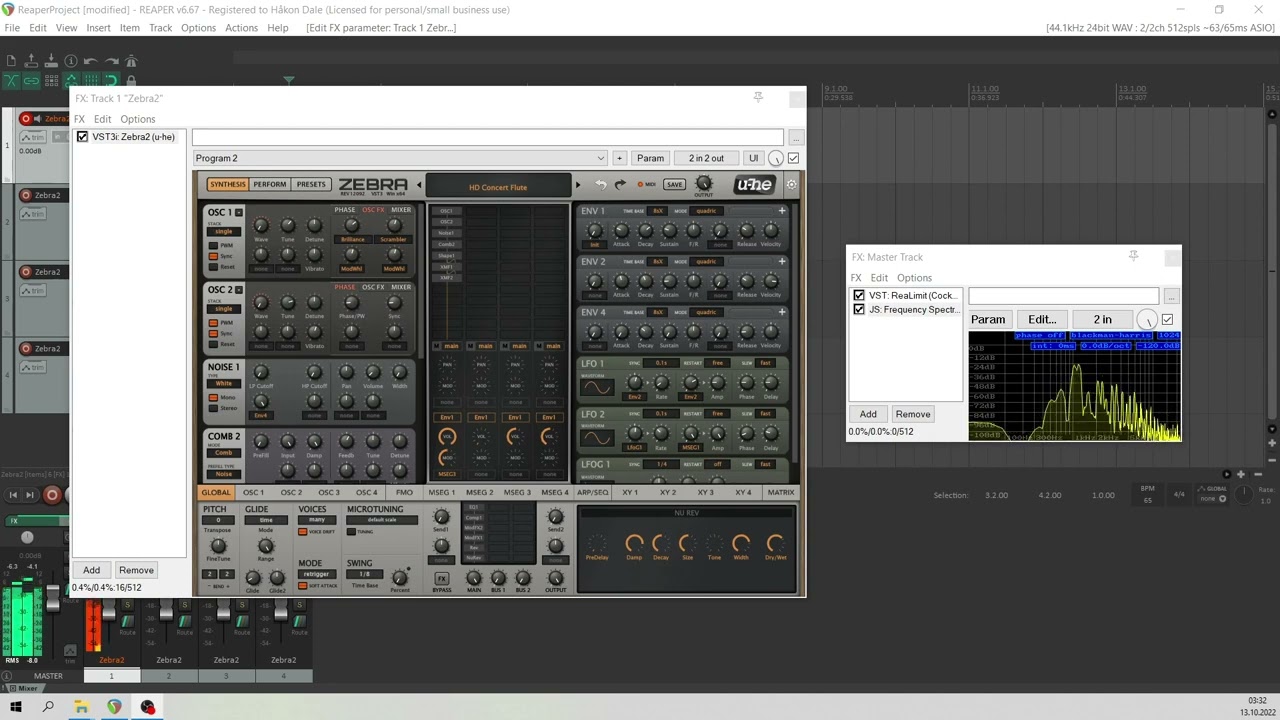Open ENV 1 mode quadric dropdown
The image size is (1280, 720).
click(707, 211)
